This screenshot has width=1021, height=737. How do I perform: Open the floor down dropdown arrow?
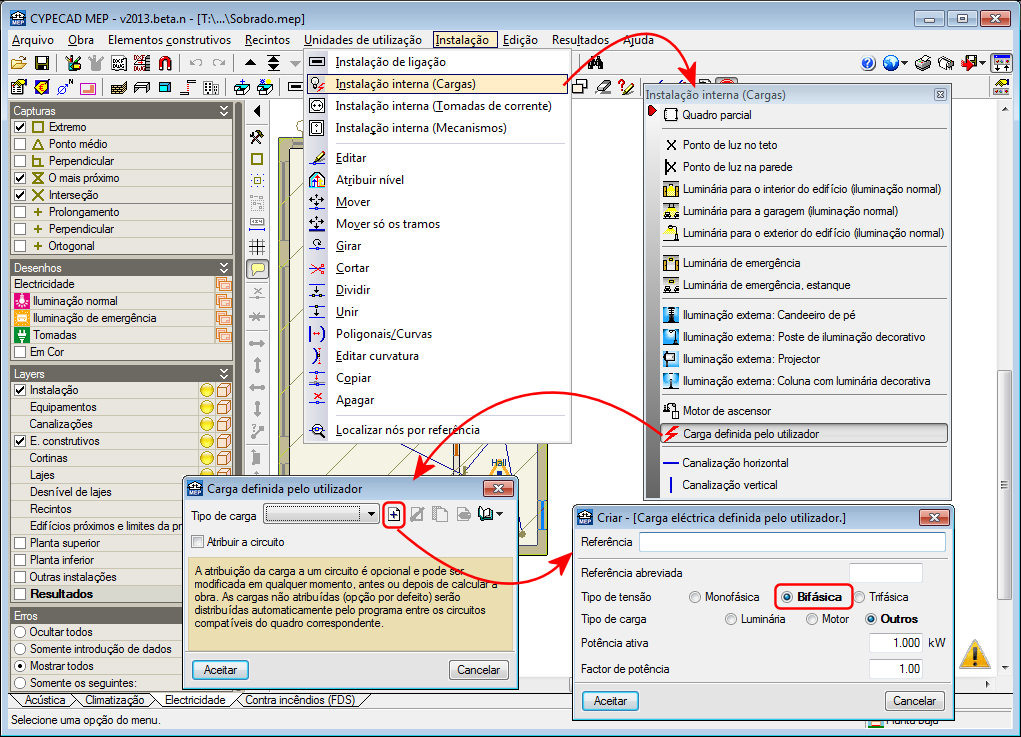pos(295,63)
